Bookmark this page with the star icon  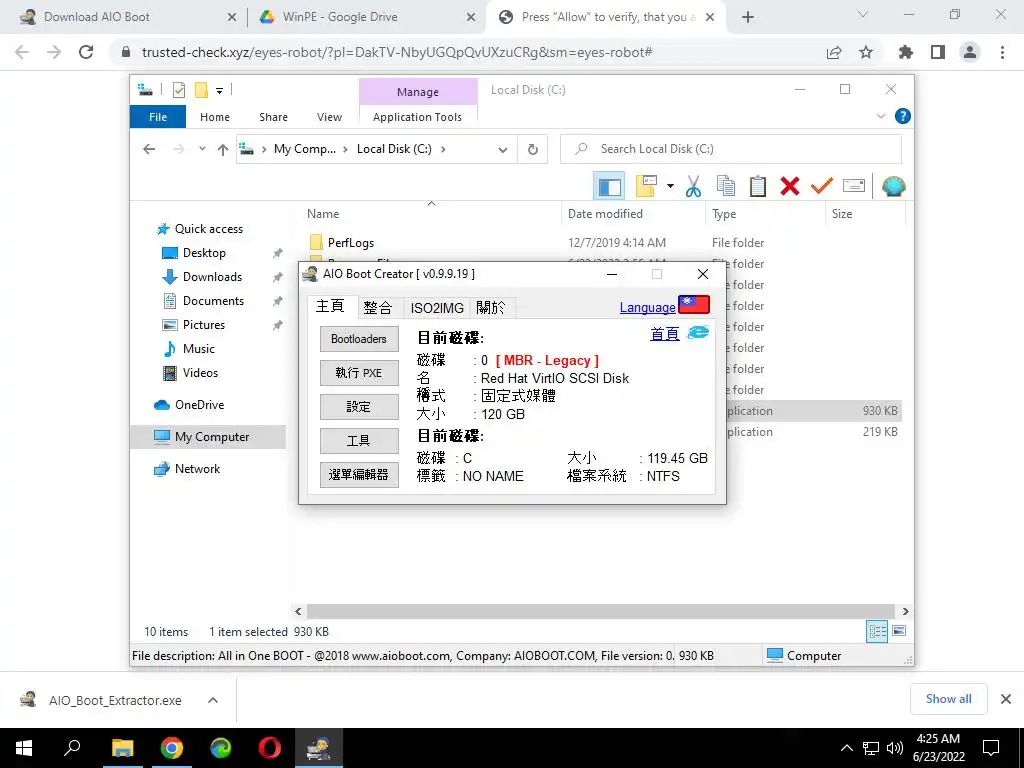coord(866,52)
